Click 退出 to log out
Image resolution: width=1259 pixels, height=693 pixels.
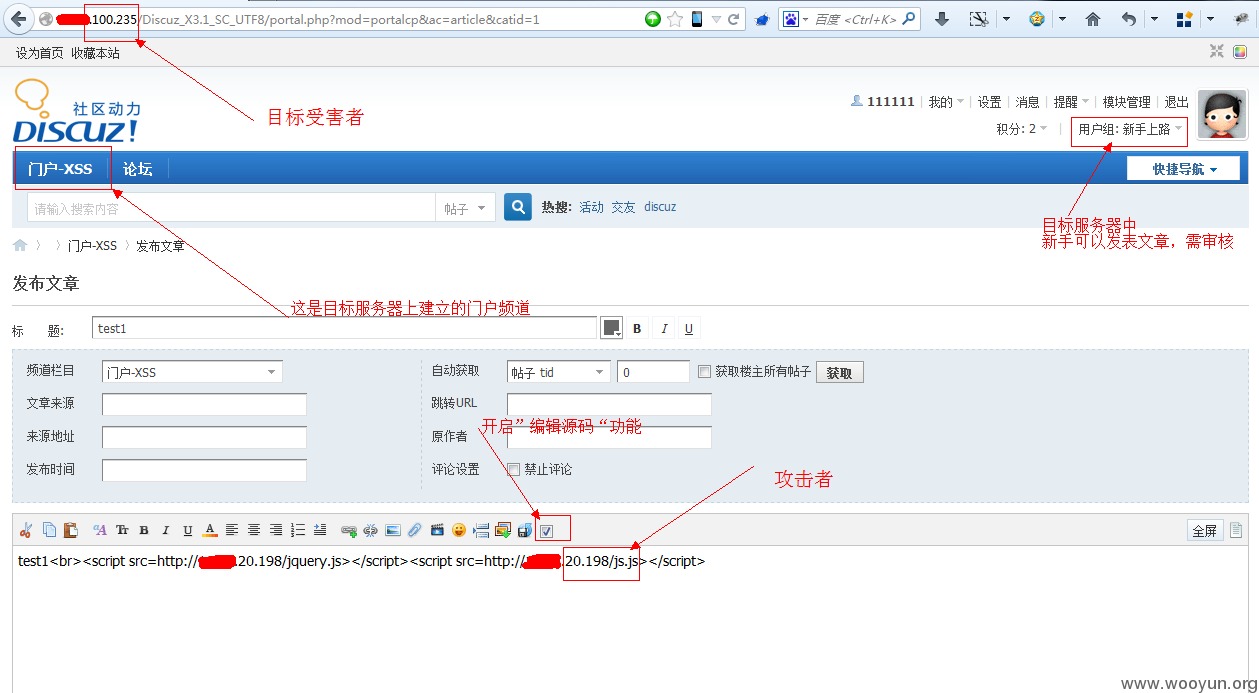pyautogui.click(x=1177, y=102)
